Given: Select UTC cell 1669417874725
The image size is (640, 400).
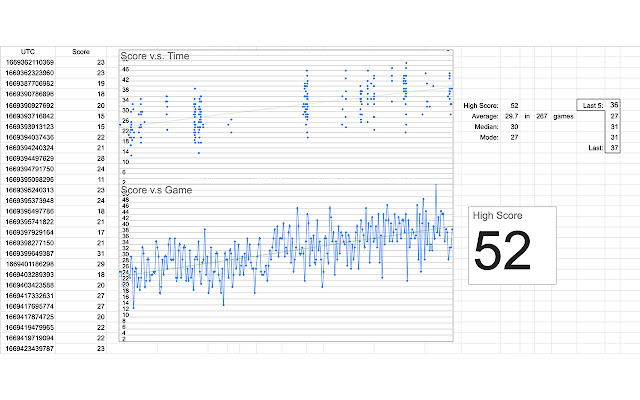Looking at the screenshot, I should click(x=28, y=317).
